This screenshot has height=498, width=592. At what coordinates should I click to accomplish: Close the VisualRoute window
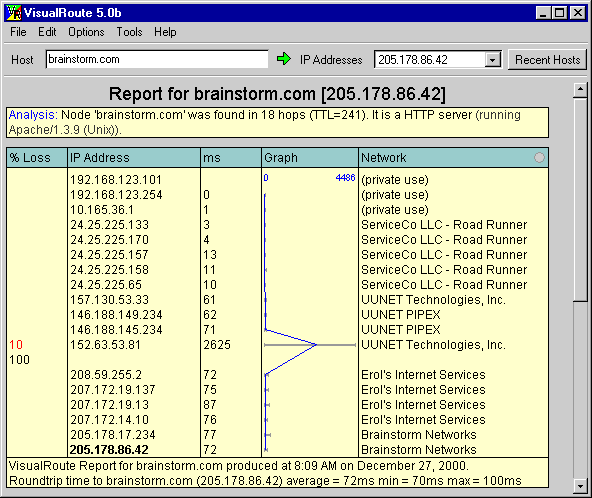[x=577, y=13]
